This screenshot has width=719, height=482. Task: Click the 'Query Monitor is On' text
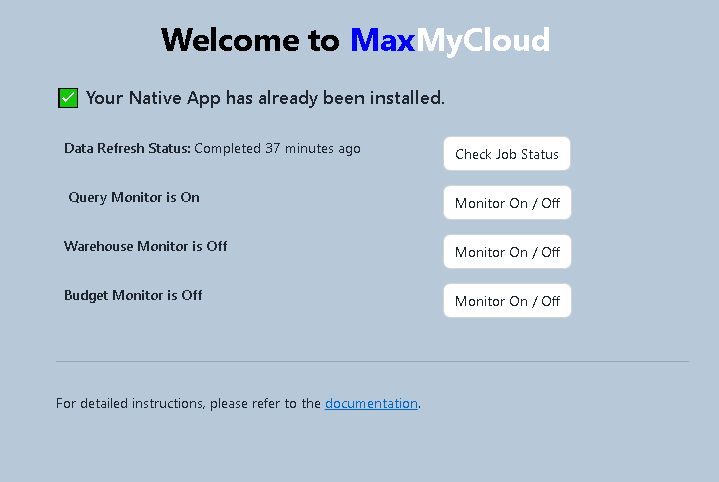[x=134, y=198]
